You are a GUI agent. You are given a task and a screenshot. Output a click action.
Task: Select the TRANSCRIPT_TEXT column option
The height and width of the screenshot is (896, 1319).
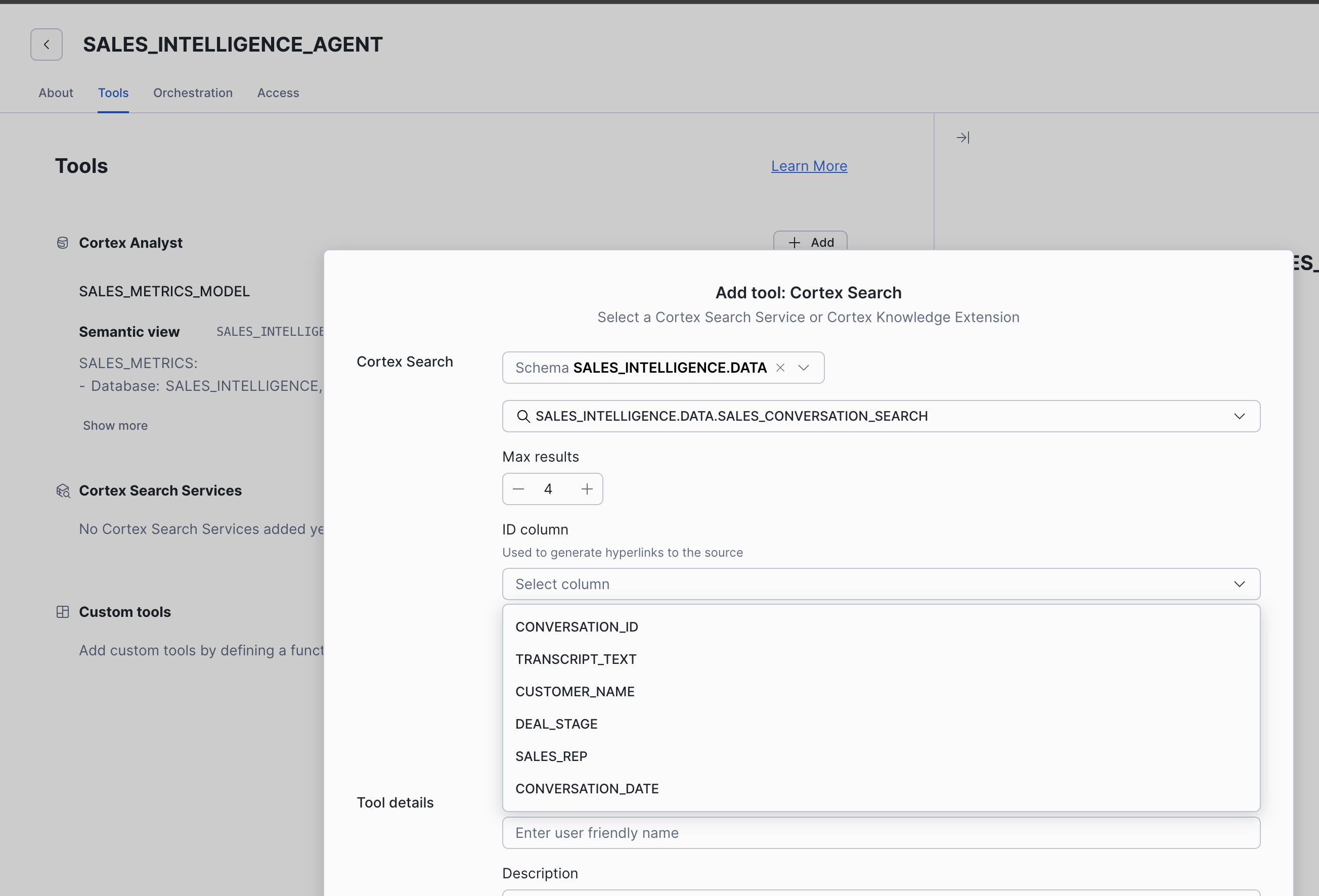click(576, 659)
